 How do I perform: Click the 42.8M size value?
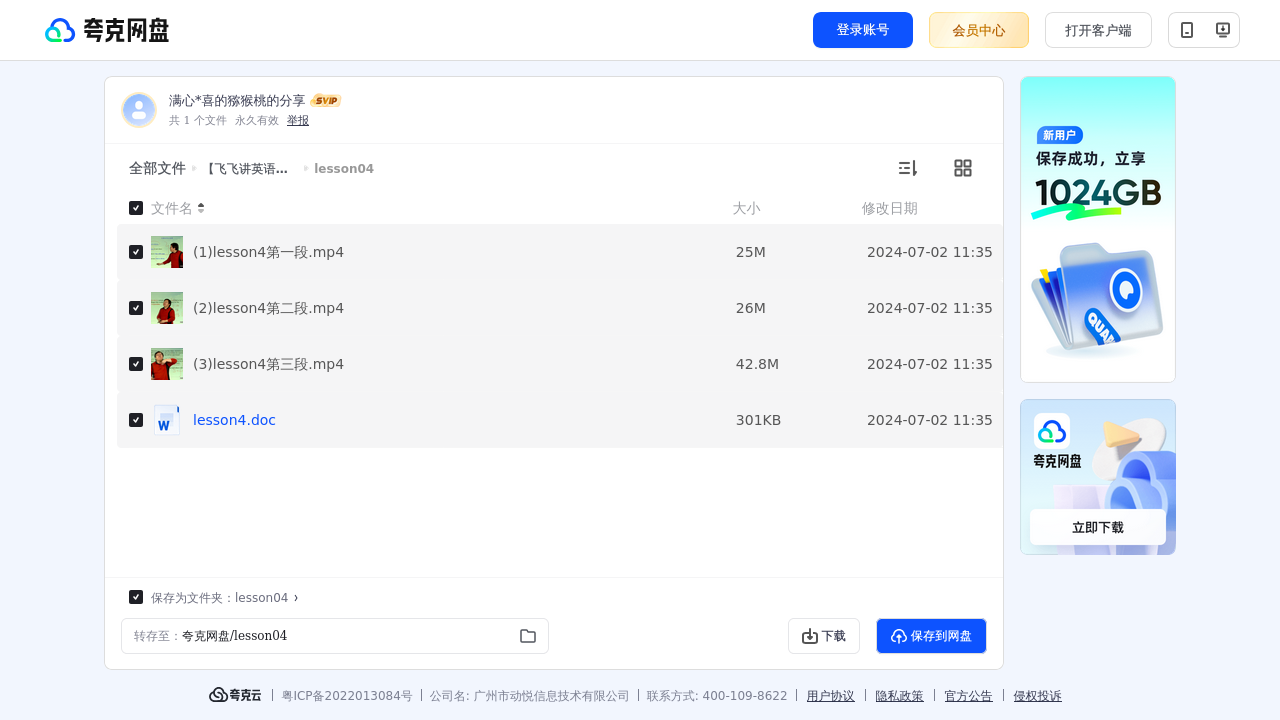pos(757,364)
